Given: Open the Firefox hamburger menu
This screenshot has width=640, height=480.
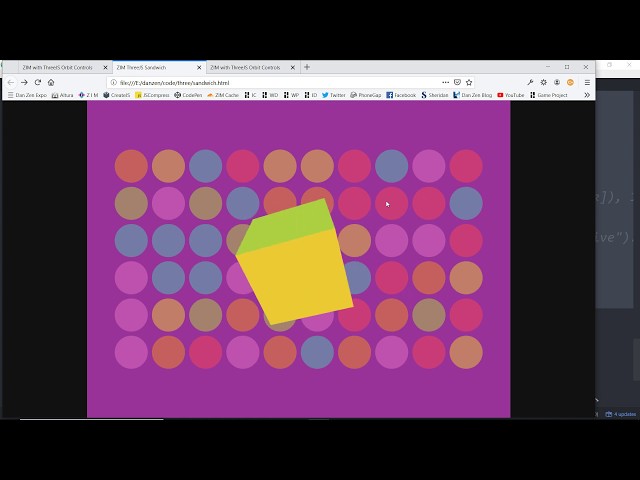Looking at the screenshot, I should pos(587,82).
